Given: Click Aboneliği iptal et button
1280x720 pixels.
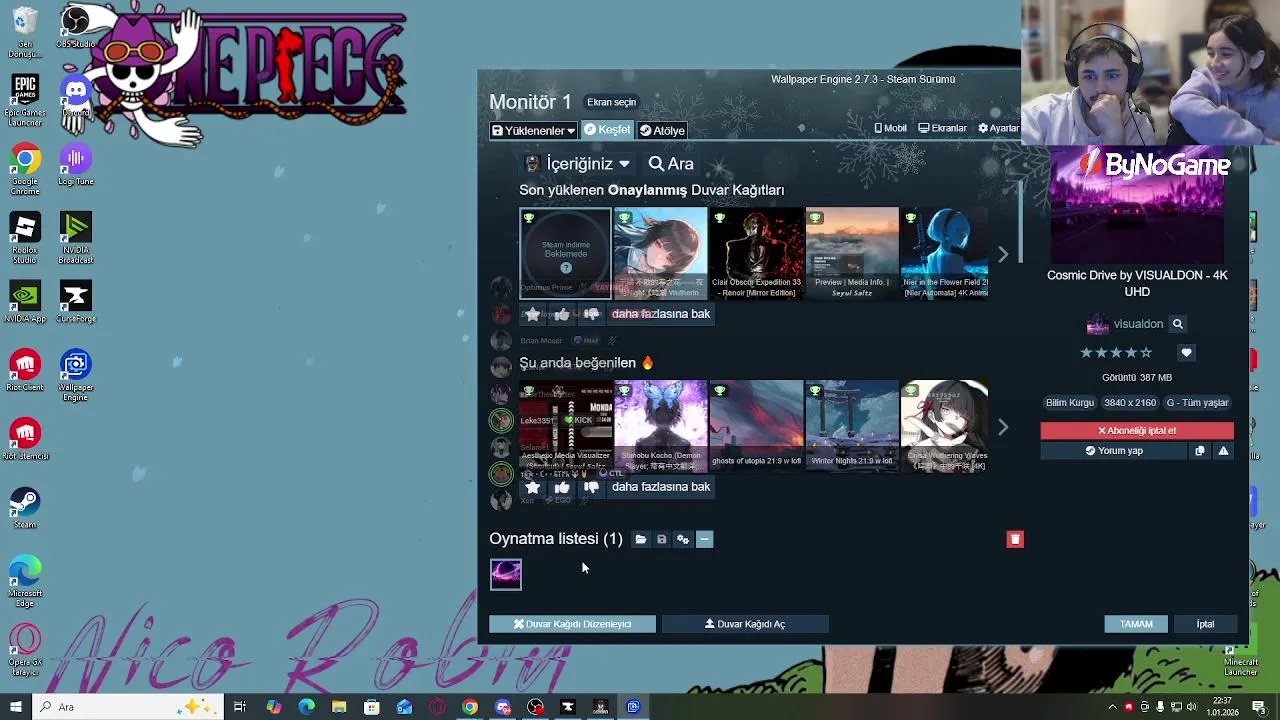Looking at the screenshot, I should point(1137,431).
